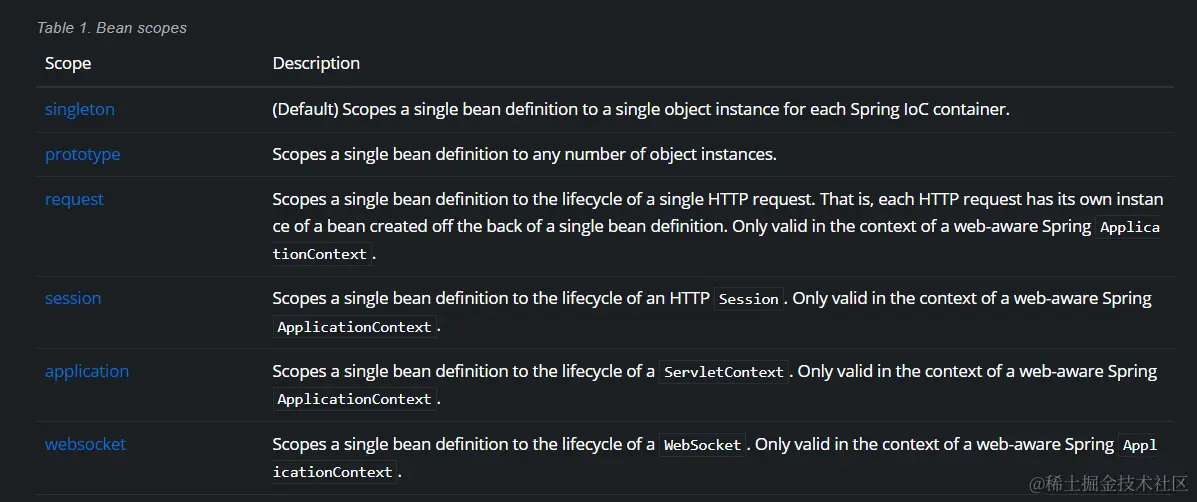Open the prototype scope link
Viewport: 1197px width, 502px height.
pos(82,154)
